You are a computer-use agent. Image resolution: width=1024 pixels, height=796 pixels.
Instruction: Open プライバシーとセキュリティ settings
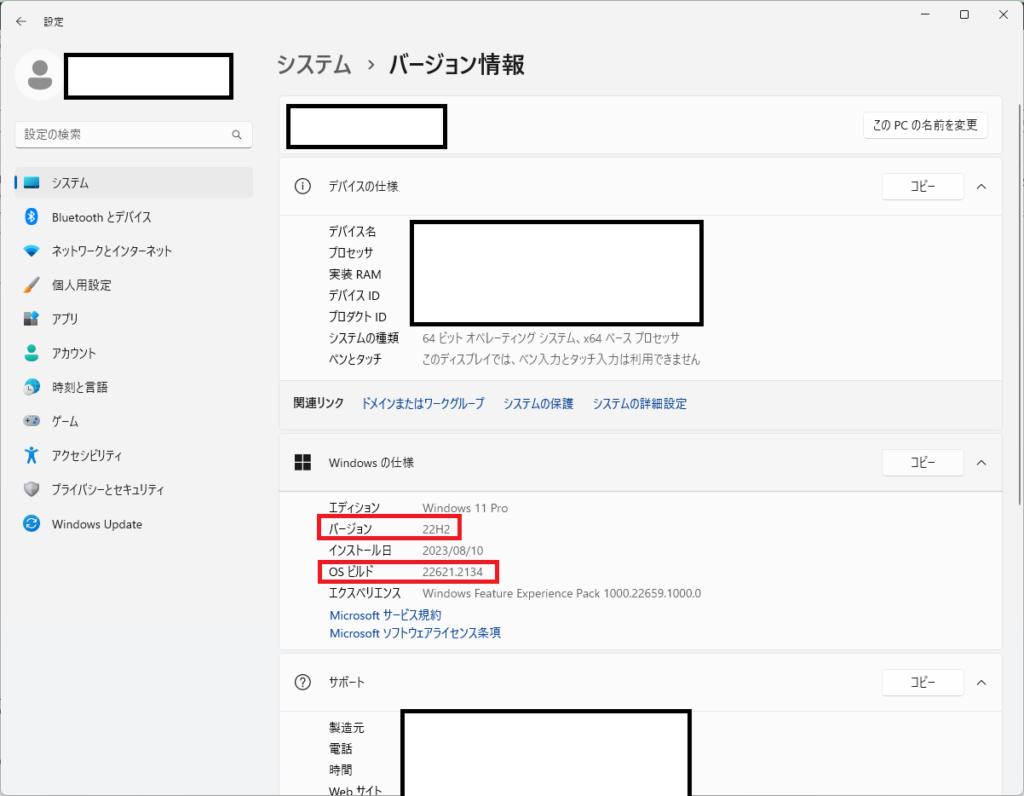133,489
